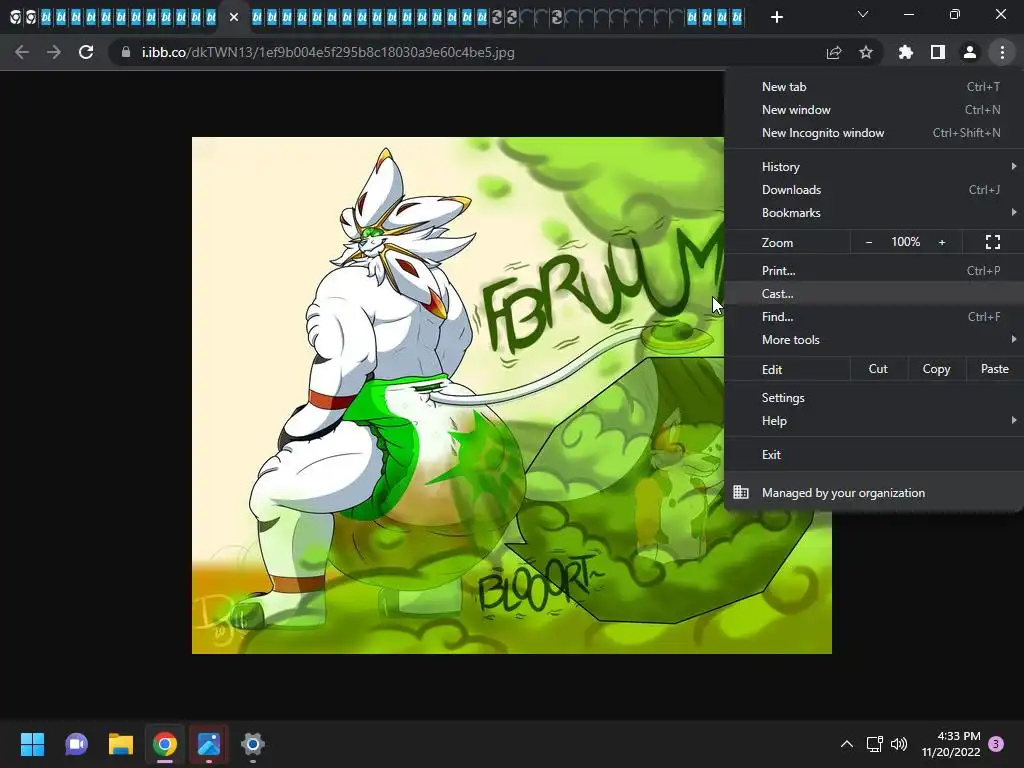
Task: Enter fullscreen from Zoom row
Action: tap(993, 242)
